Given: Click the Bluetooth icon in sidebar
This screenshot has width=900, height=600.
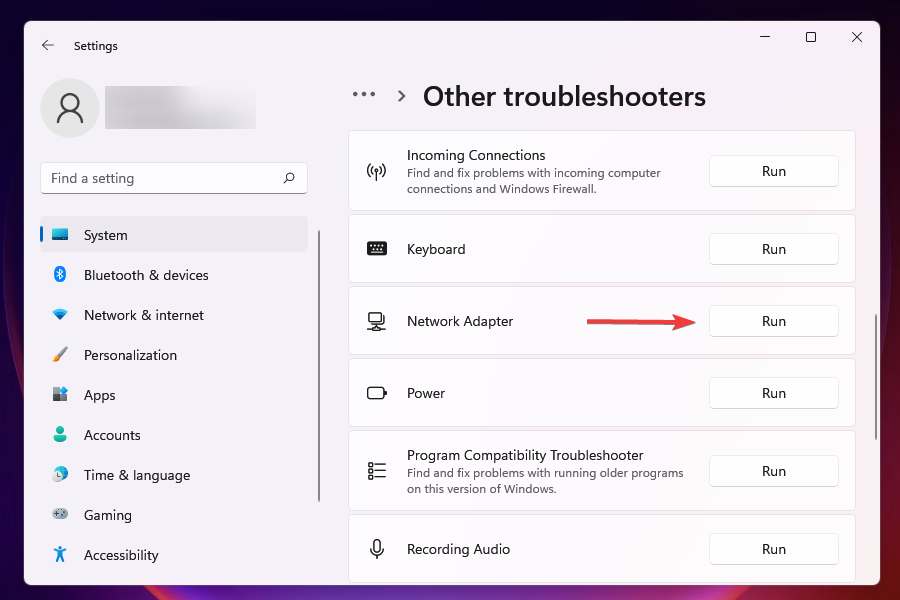Looking at the screenshot, I should coord(60,274).
